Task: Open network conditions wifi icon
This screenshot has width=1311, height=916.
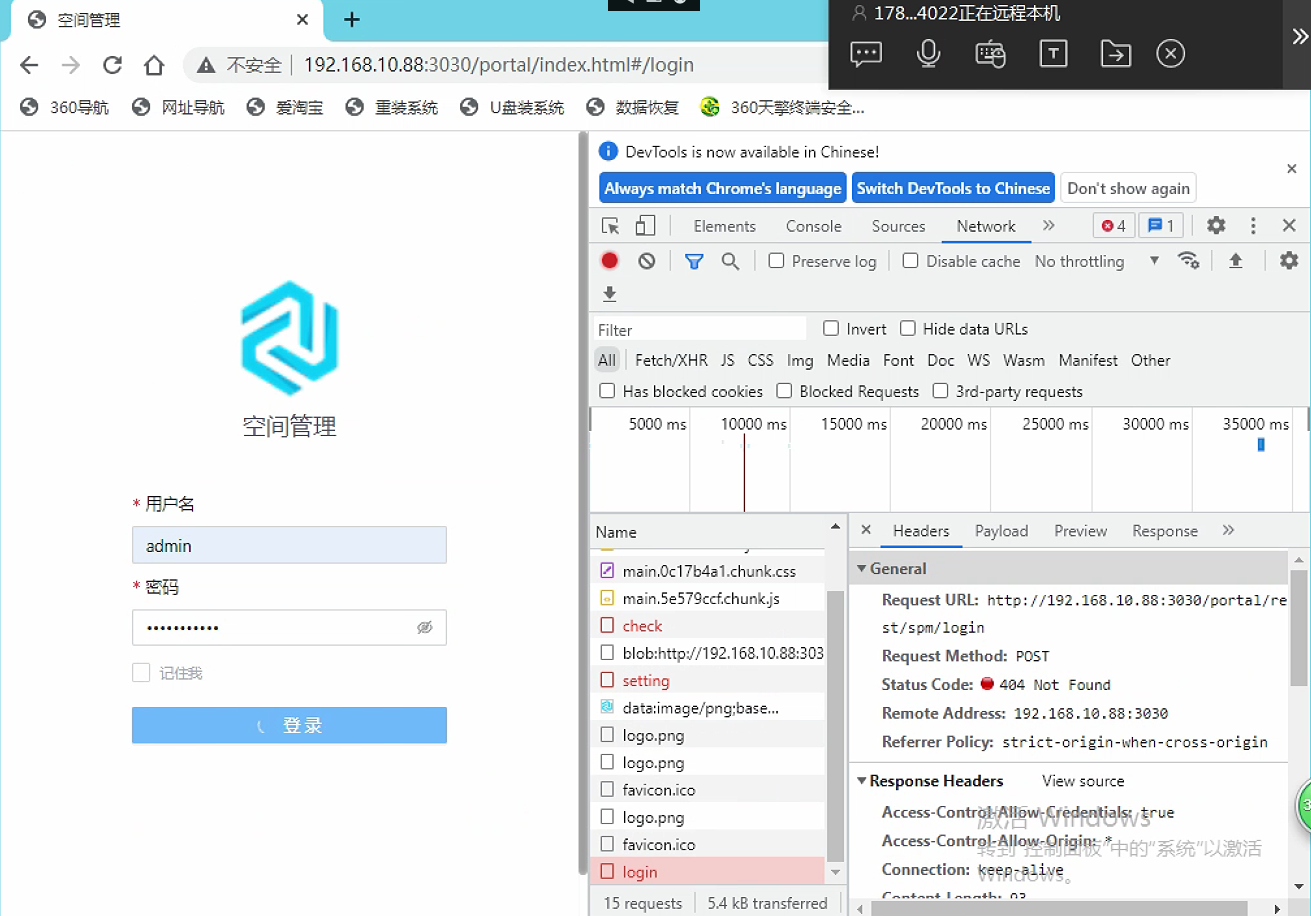Action: coord(1189,261)
